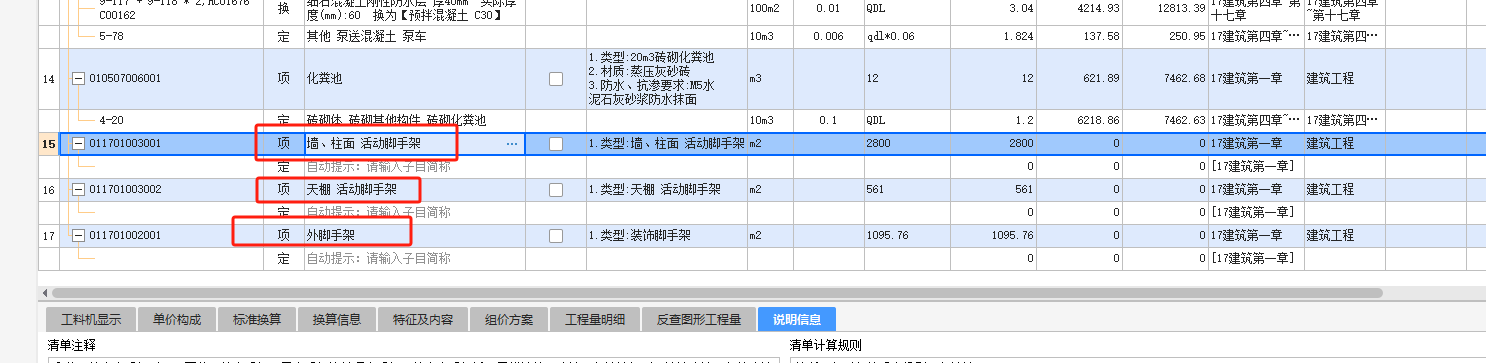Screen dimensions: 1486x363
Task: Click the horizontal scrollbar left arrow
Action: (x=44, y=293)
